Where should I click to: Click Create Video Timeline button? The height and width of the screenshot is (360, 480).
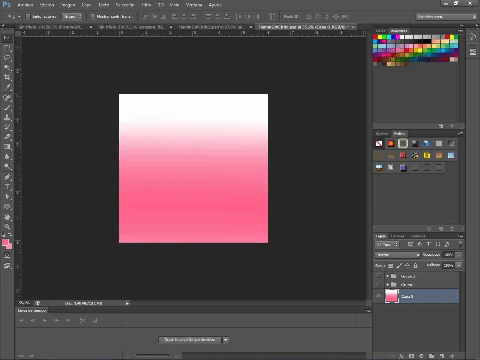[189, 340]
